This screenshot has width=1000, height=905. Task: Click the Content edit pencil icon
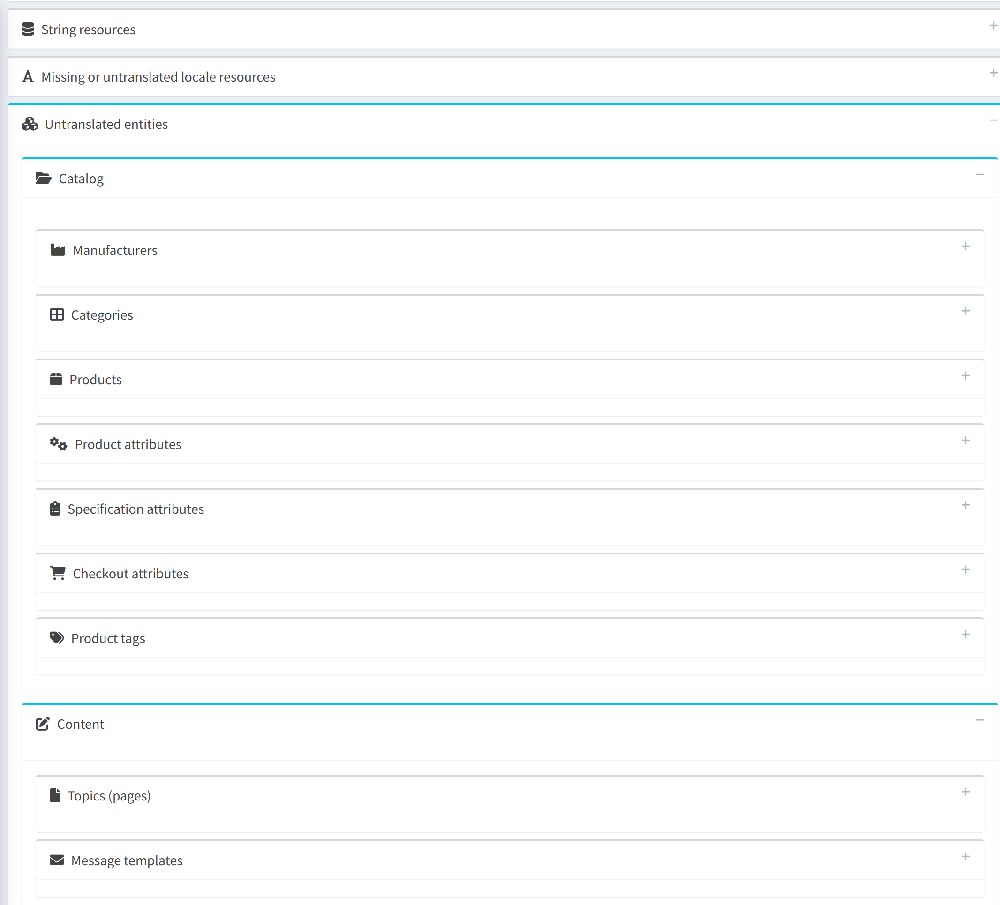(43, 724)
